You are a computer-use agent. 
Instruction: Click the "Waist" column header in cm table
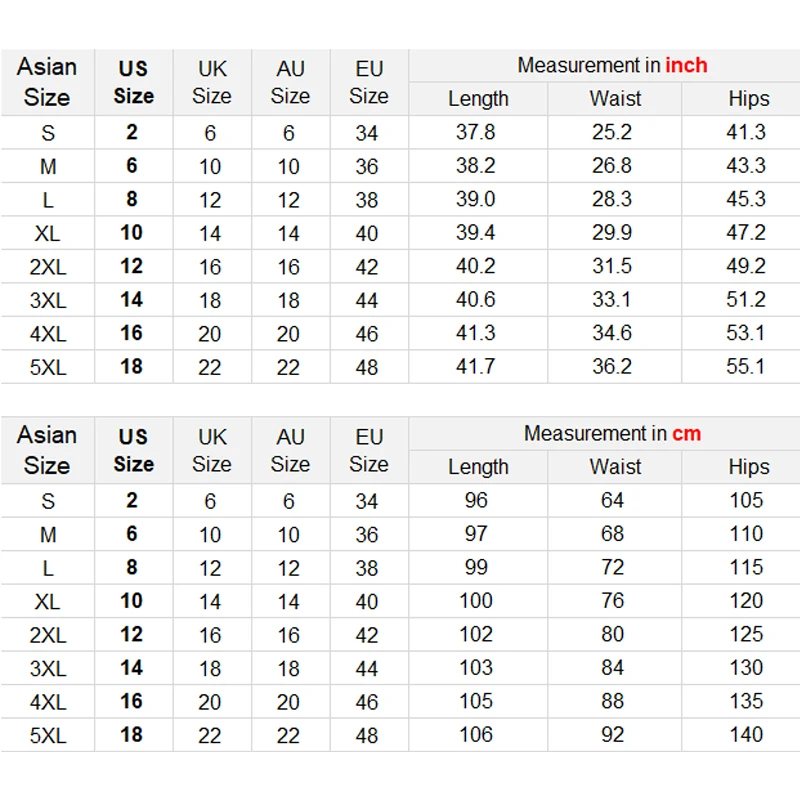[615, 467]
